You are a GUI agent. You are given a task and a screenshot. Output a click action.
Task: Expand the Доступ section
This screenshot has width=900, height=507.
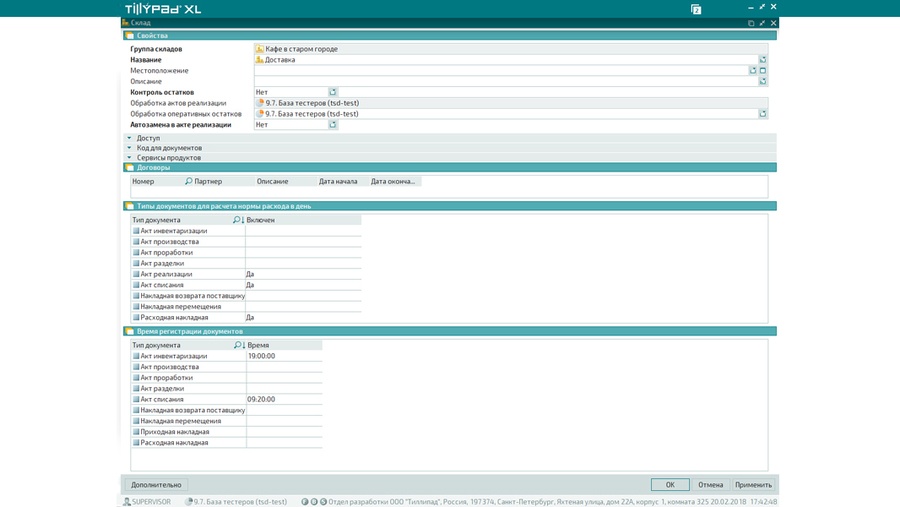[129, 138]
